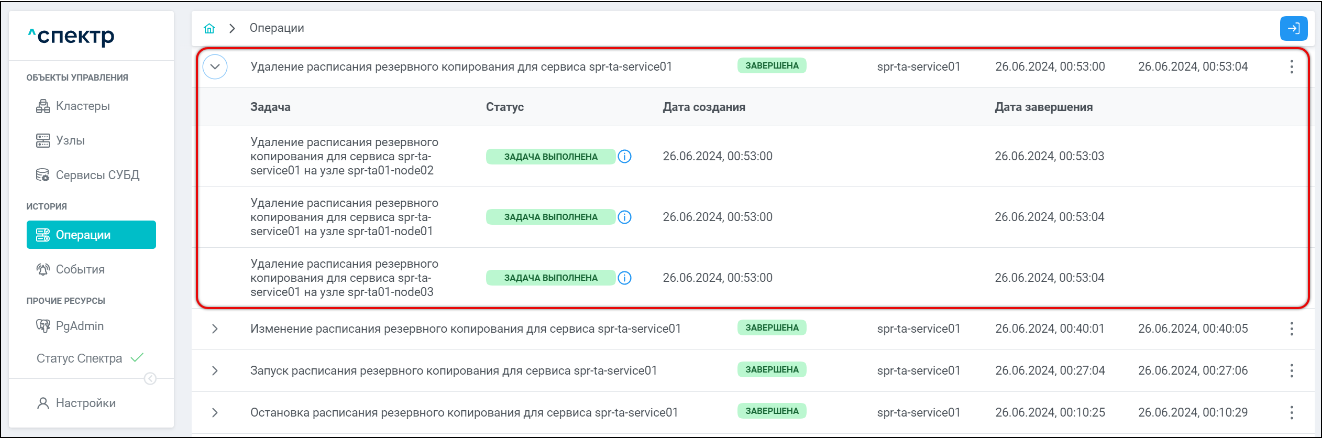Viewport: 1323px width, 439px height.
Task: Open three-dot menu for schedule change operation
Action: (x=1291, y=328)
